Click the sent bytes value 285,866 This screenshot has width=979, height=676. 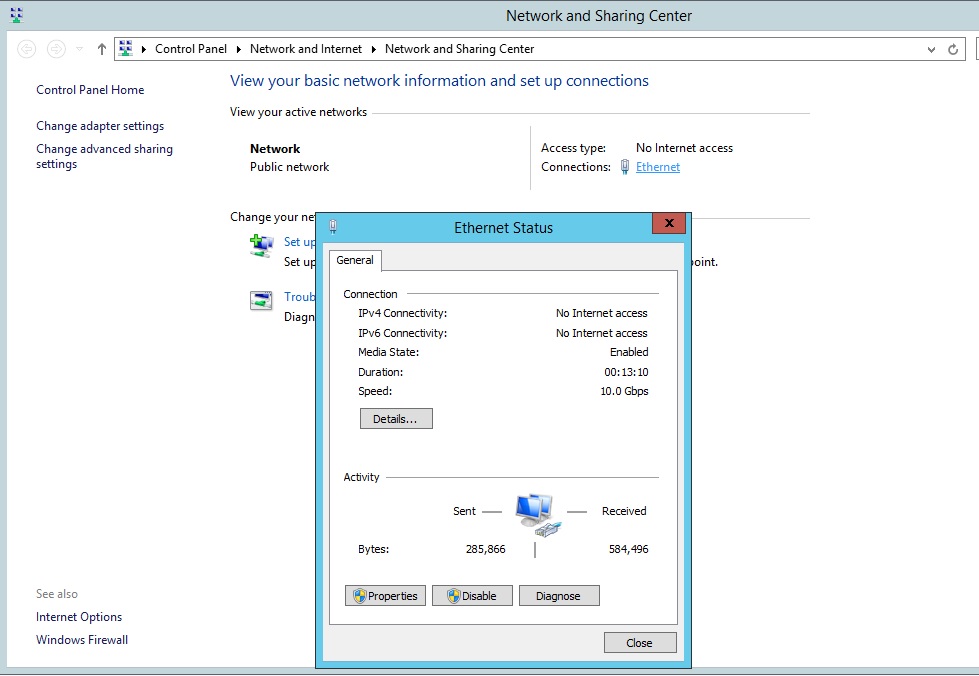point(486,549)
